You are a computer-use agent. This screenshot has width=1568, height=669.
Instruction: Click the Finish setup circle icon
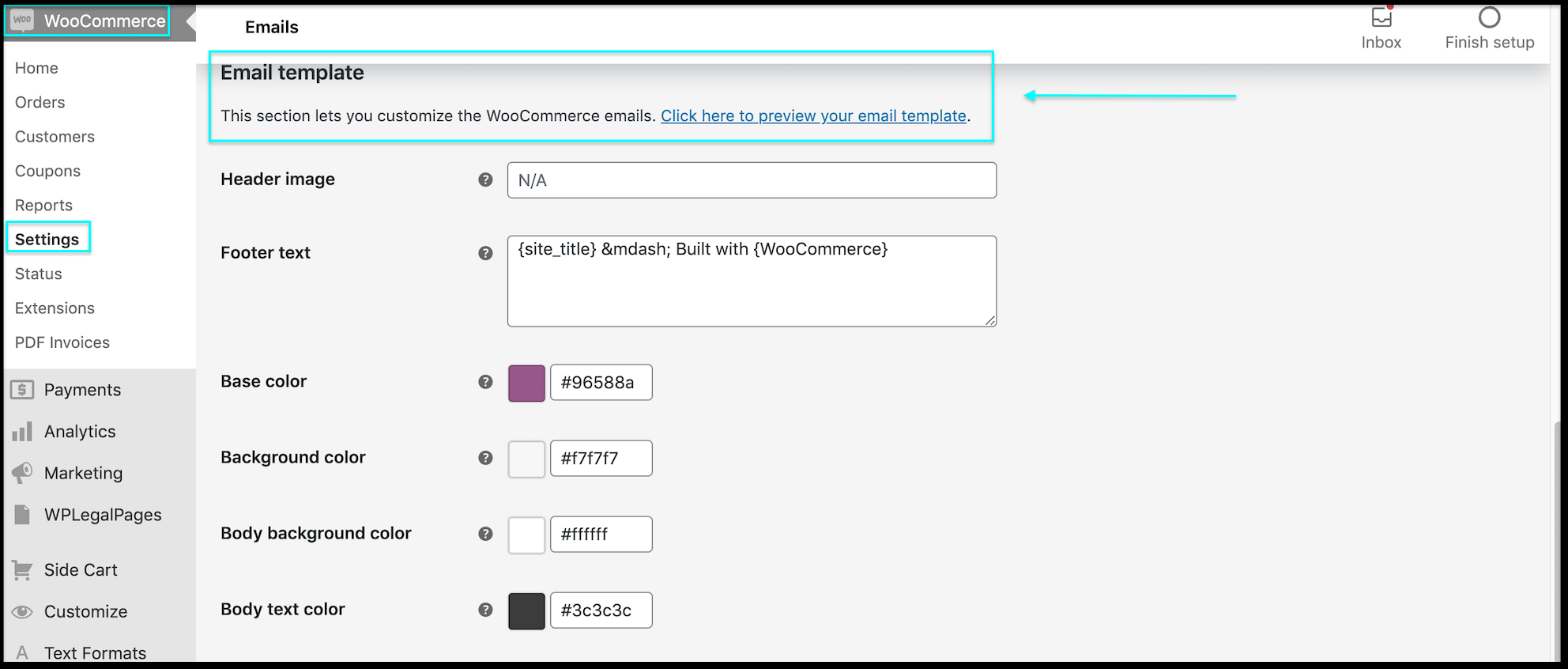click(1489, 17)
